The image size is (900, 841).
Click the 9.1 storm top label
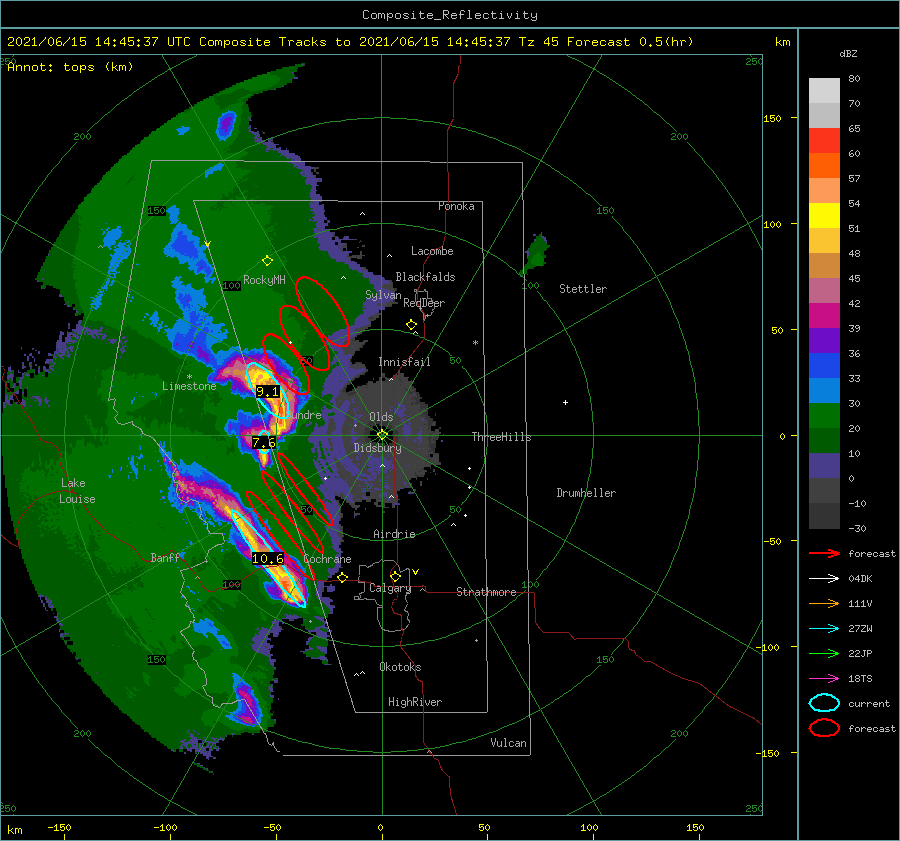[x=267, y=392]
